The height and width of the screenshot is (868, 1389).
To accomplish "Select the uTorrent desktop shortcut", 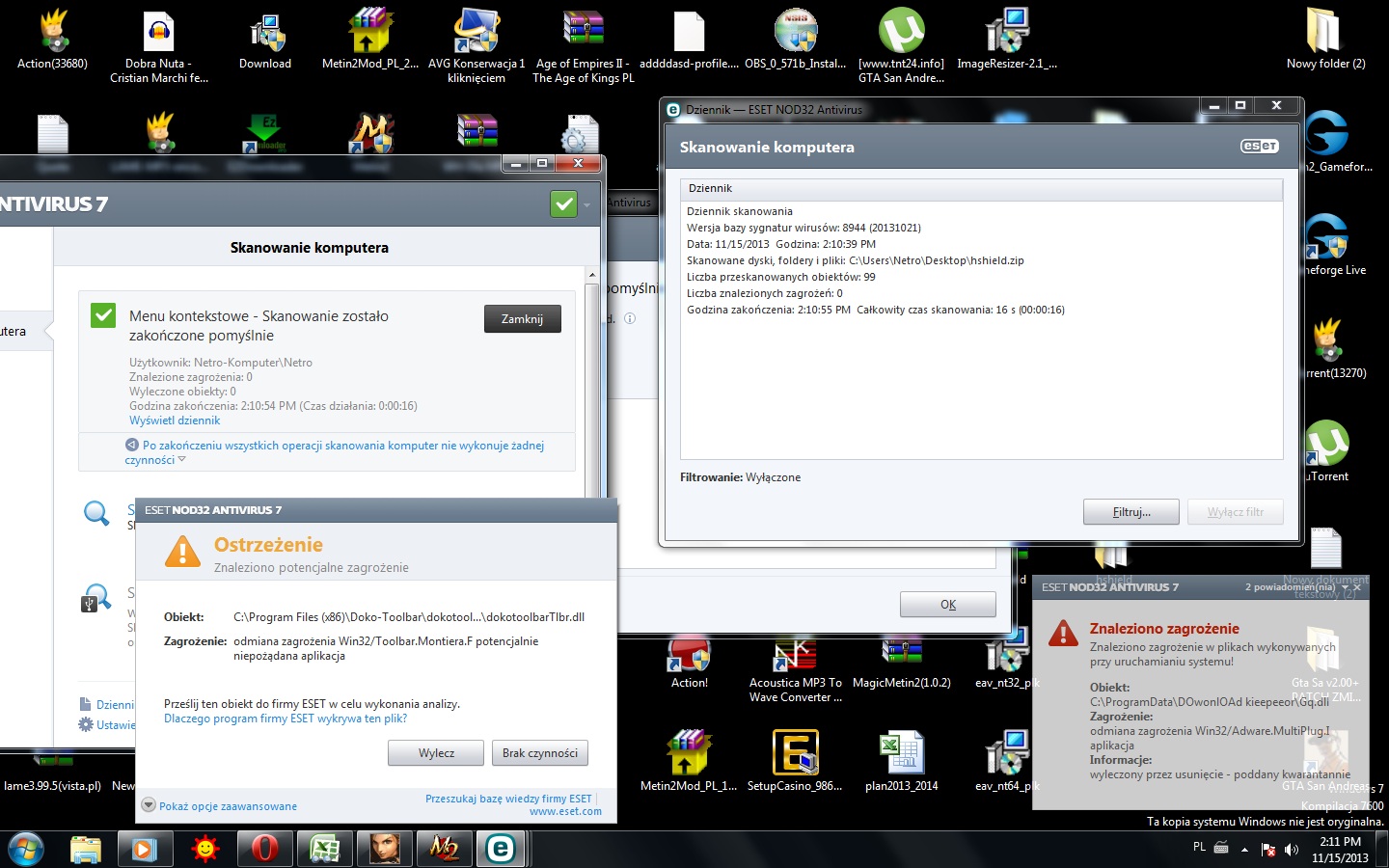I will [x=1327, y=451].
